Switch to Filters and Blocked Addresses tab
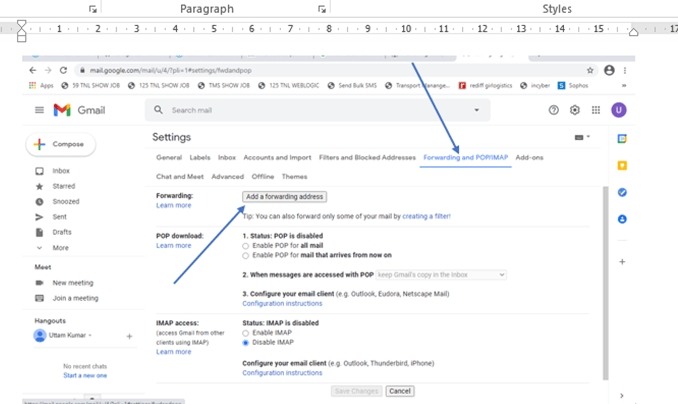This screenshot has height=404, width=678. 367,158
